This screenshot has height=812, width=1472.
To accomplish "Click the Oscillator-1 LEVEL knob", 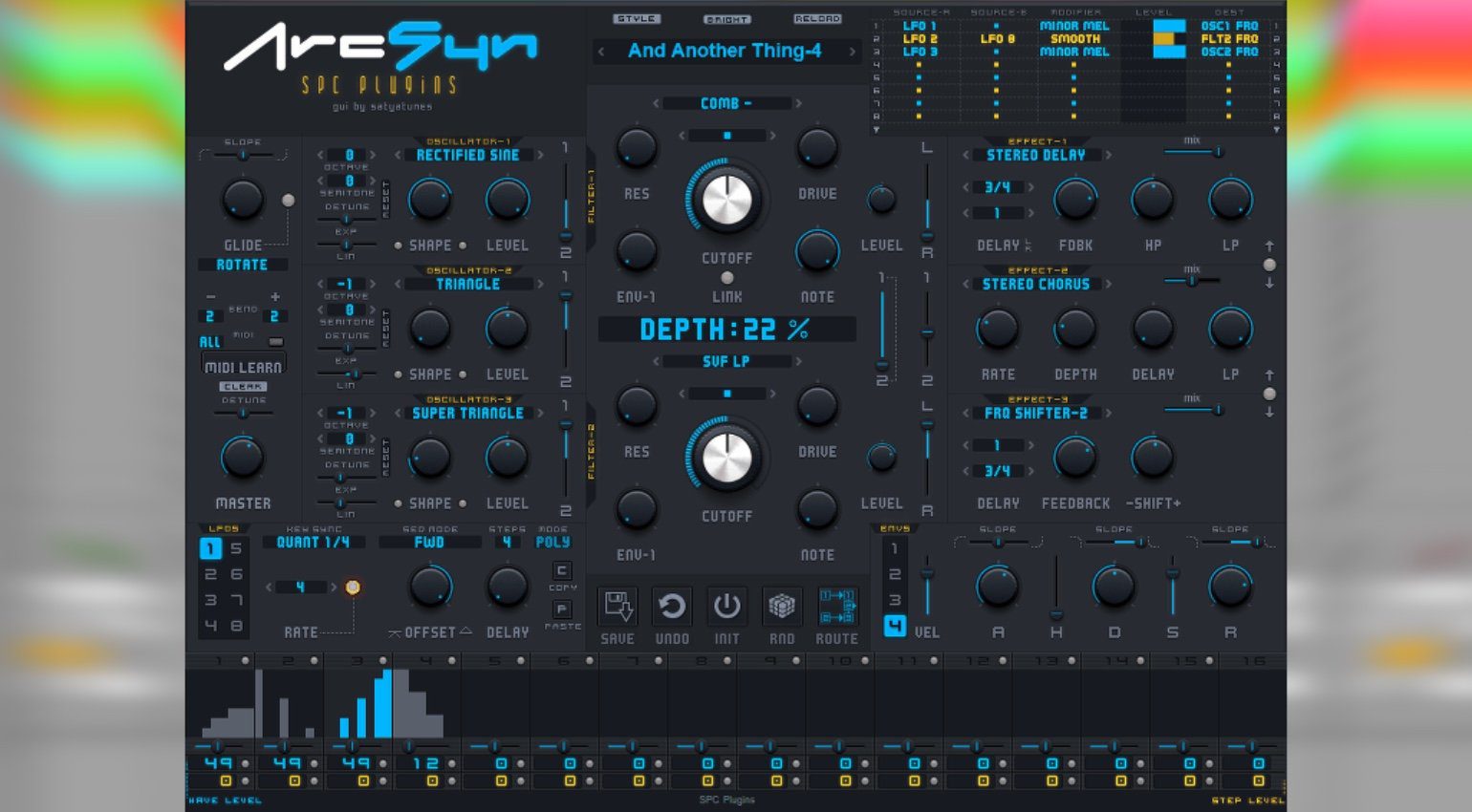I will point(508,201).
